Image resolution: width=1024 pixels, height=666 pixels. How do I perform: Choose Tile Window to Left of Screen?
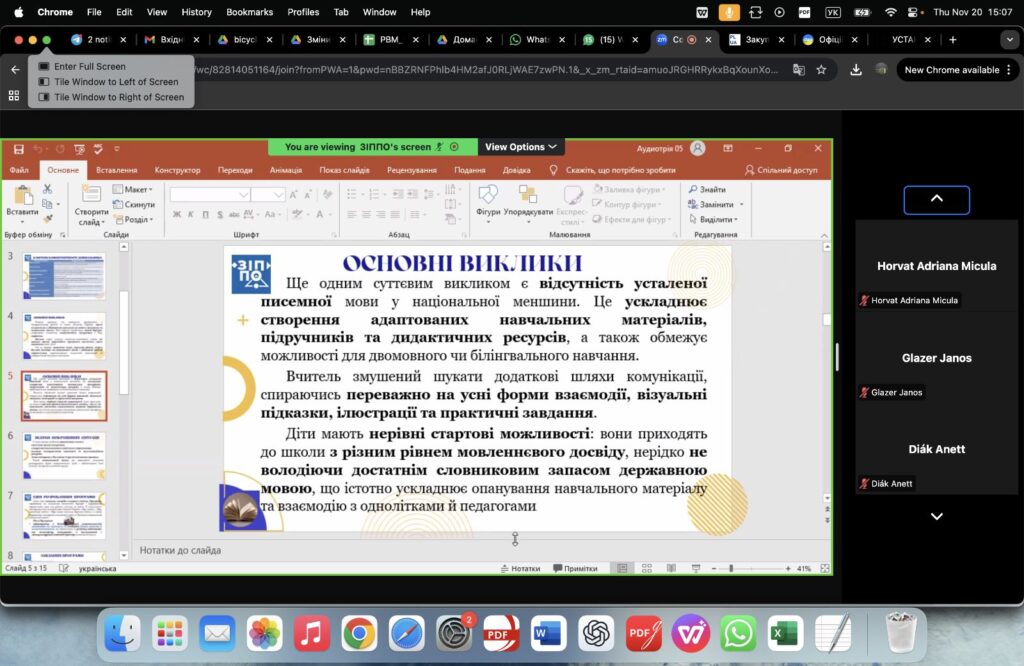[x=116, y=82]
